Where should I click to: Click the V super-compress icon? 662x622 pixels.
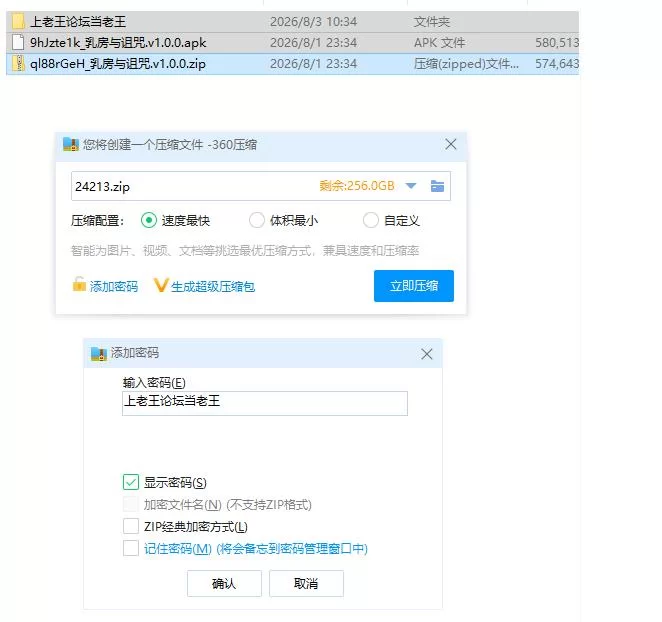point(161,285)
